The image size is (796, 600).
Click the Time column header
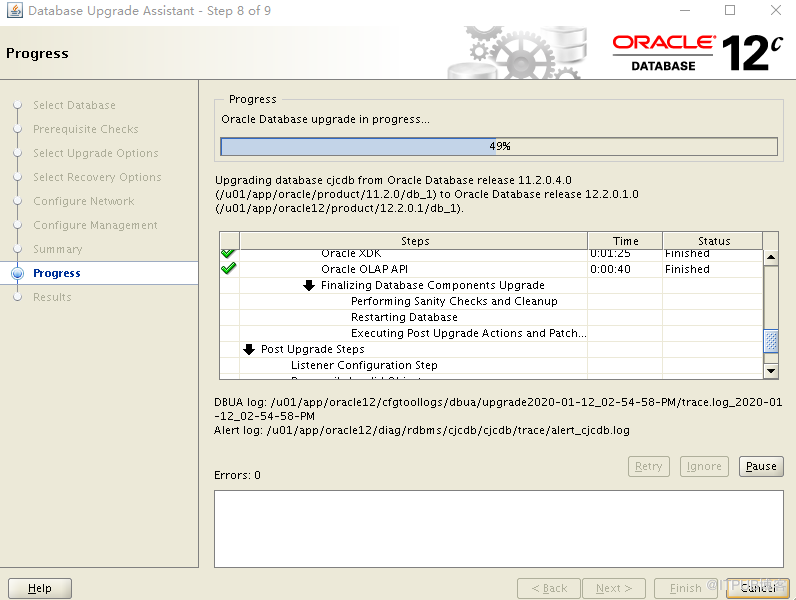[x=625, y=241]
